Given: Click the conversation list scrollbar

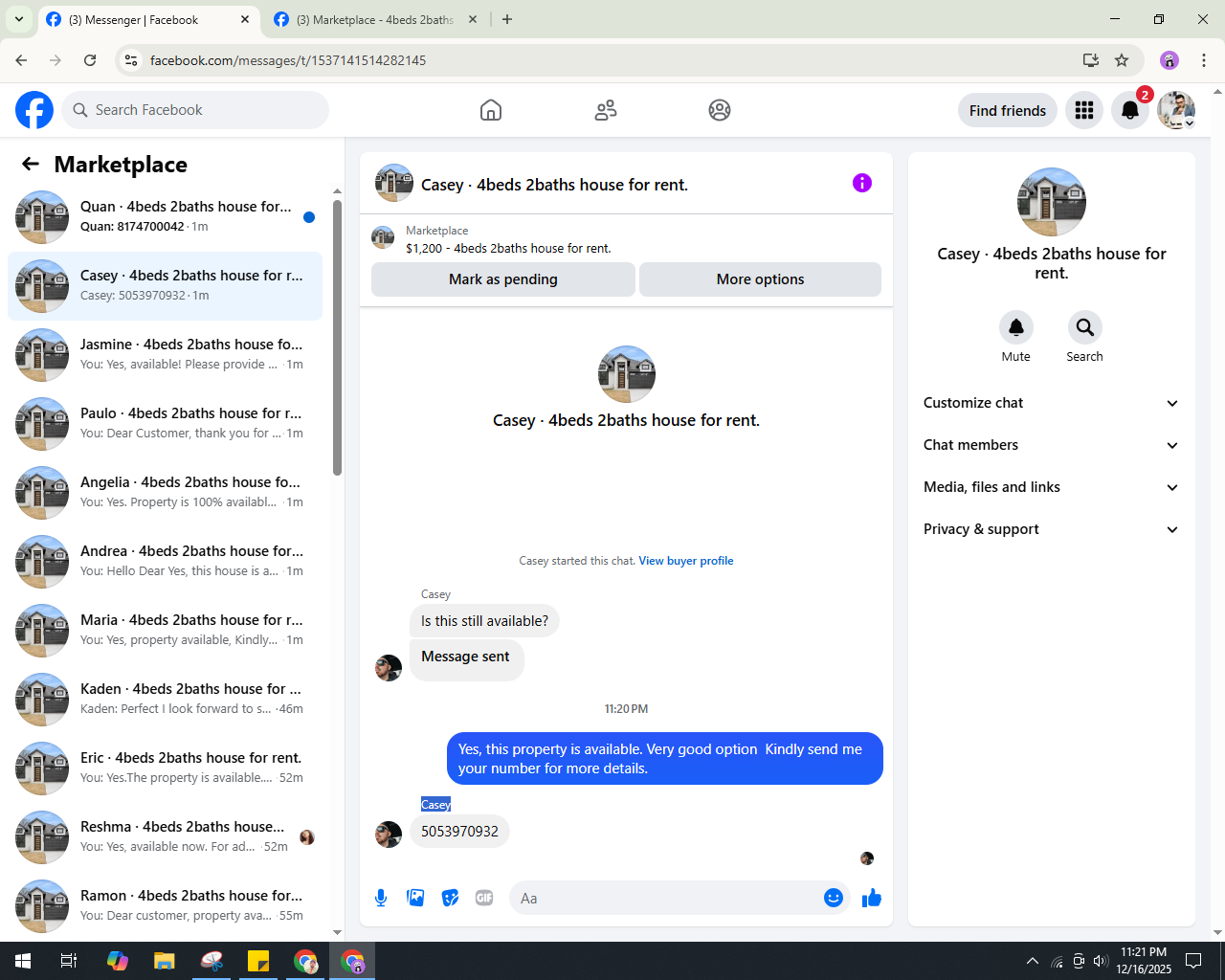Looking at the screenshot, I should pyautogui.click(x=337, y=337).
